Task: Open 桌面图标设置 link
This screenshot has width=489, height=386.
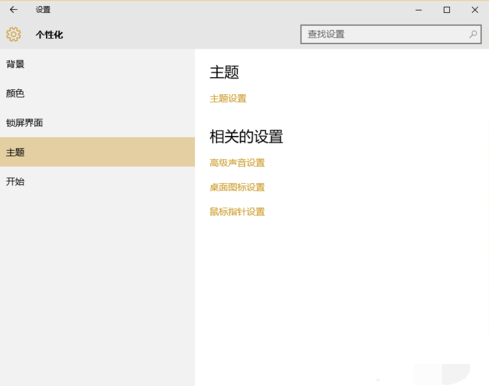Action: click(237, 187)
